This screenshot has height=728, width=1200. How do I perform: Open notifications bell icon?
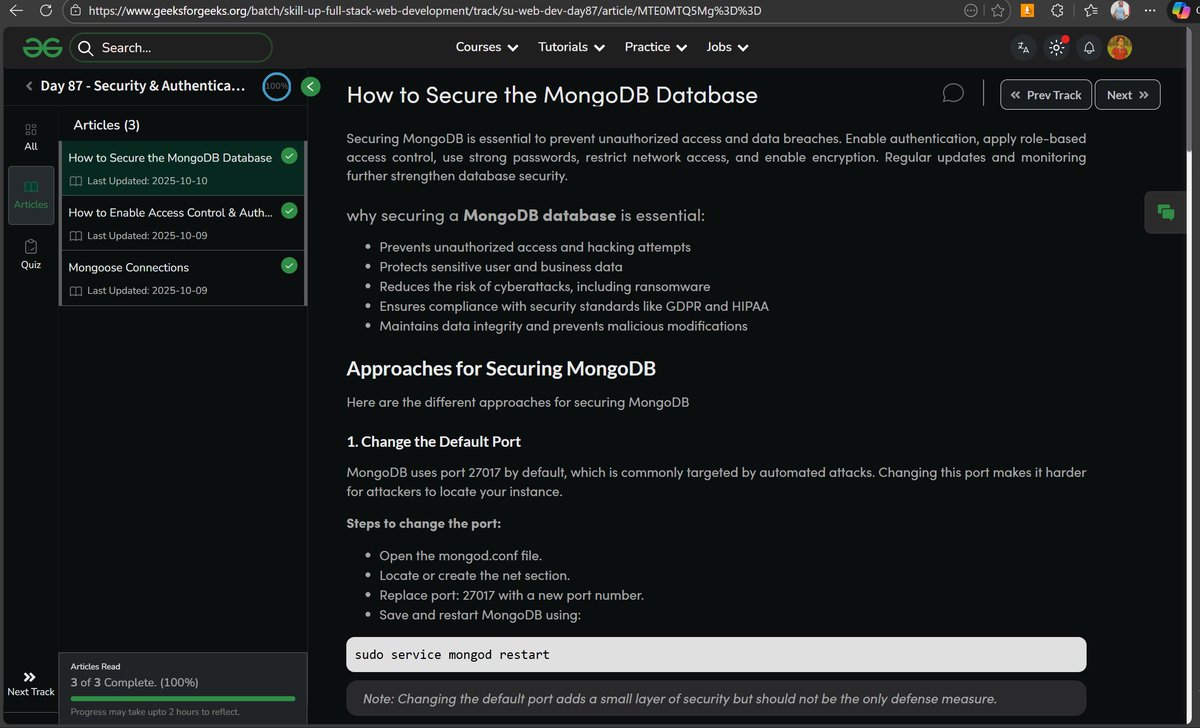point(1089,47)
